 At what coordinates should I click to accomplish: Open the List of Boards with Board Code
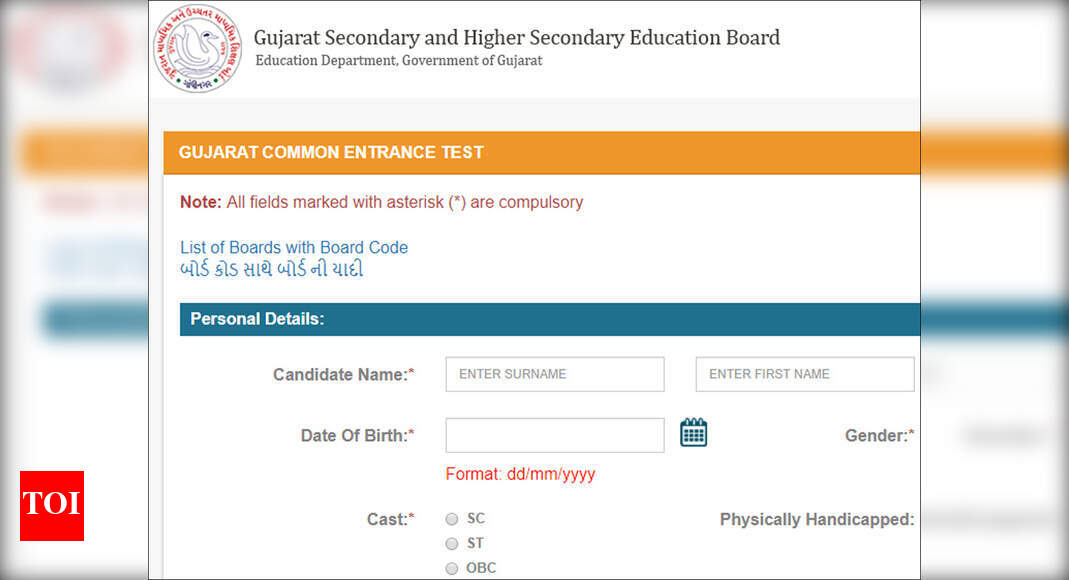(x=293, y=247)
